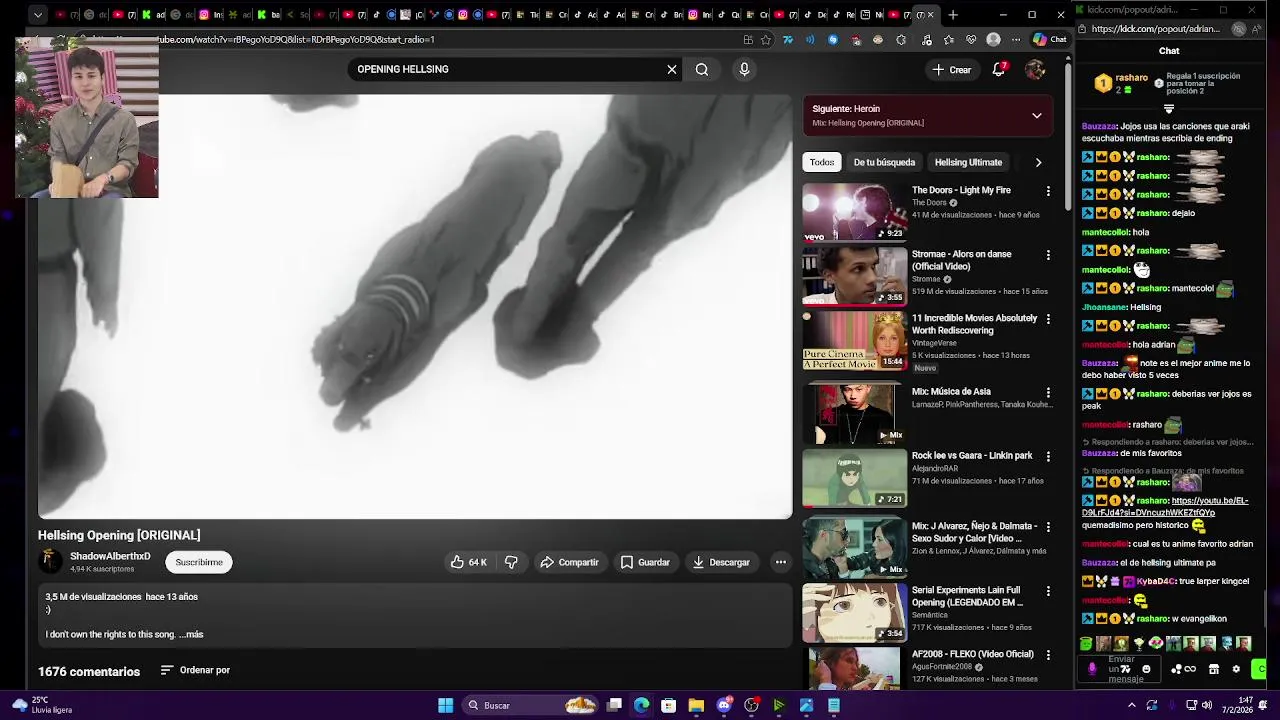Viewport: 1280px width, 720px height.
Task: Open Edge profile avatar icon
Action: click(993, 40)
